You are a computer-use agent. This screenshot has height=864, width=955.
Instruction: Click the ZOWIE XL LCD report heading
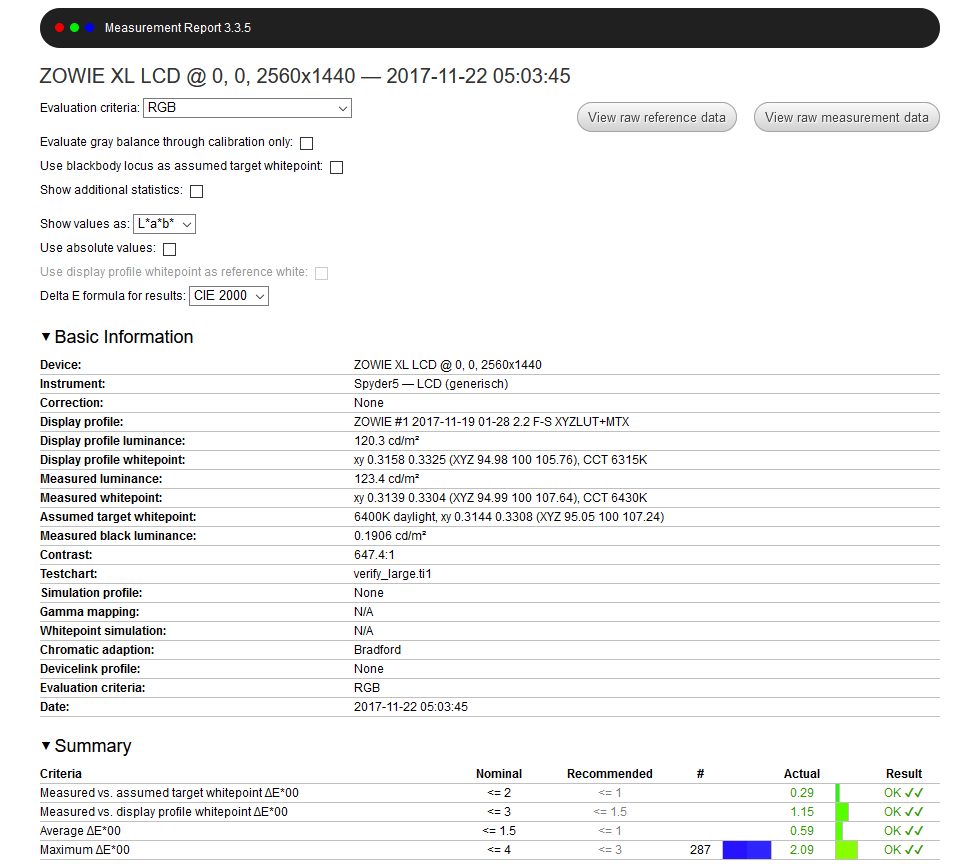tap(305, 76)
